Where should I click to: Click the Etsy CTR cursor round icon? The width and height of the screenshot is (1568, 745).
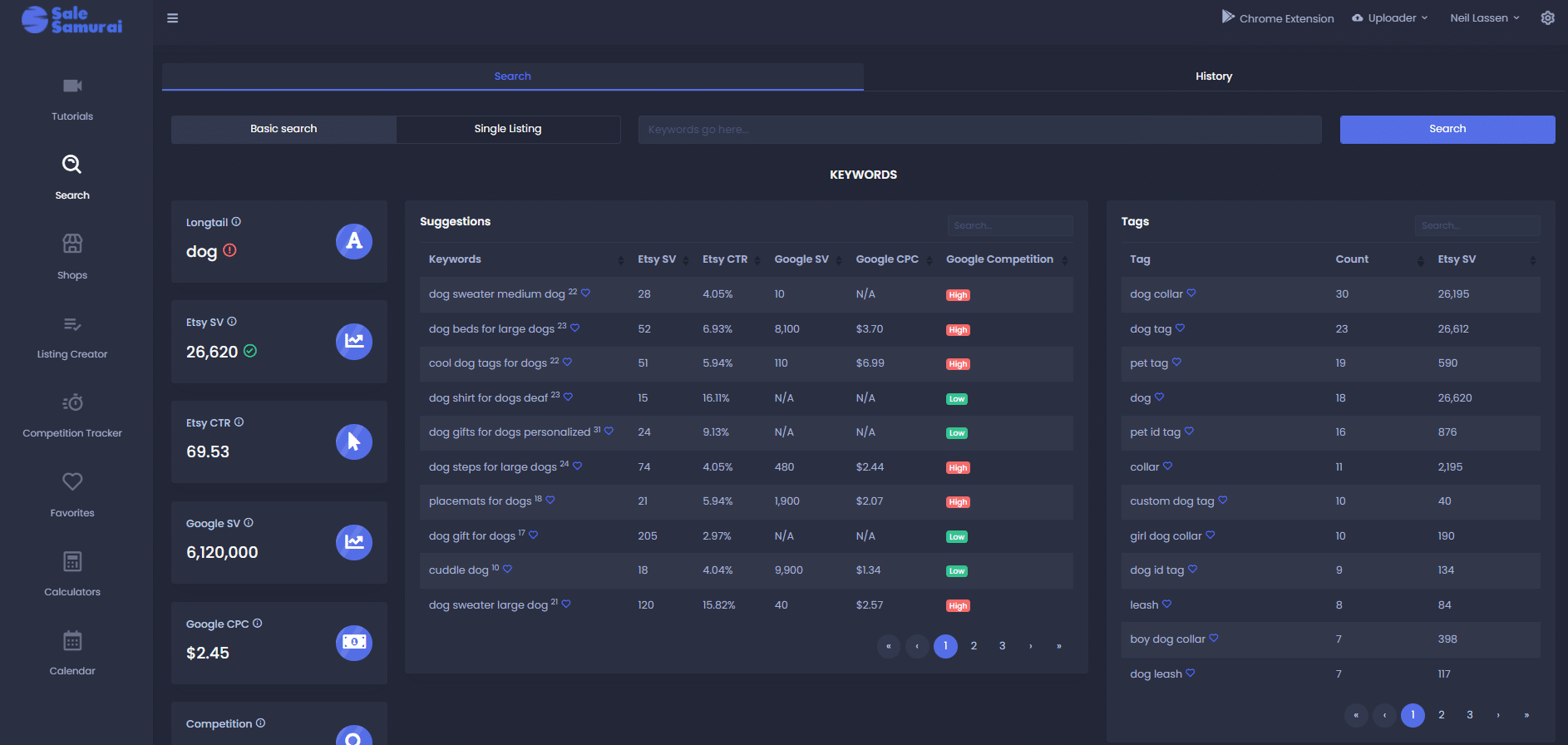pos(354,442)
